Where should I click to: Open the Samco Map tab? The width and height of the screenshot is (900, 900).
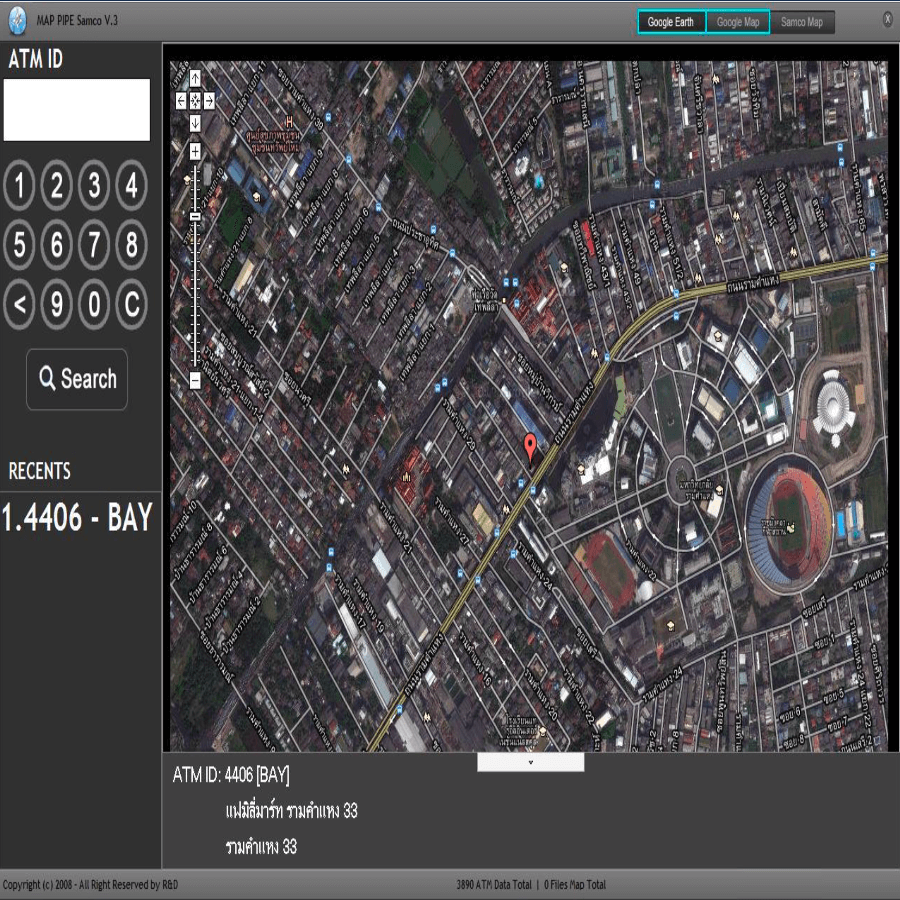pos(802,22)
